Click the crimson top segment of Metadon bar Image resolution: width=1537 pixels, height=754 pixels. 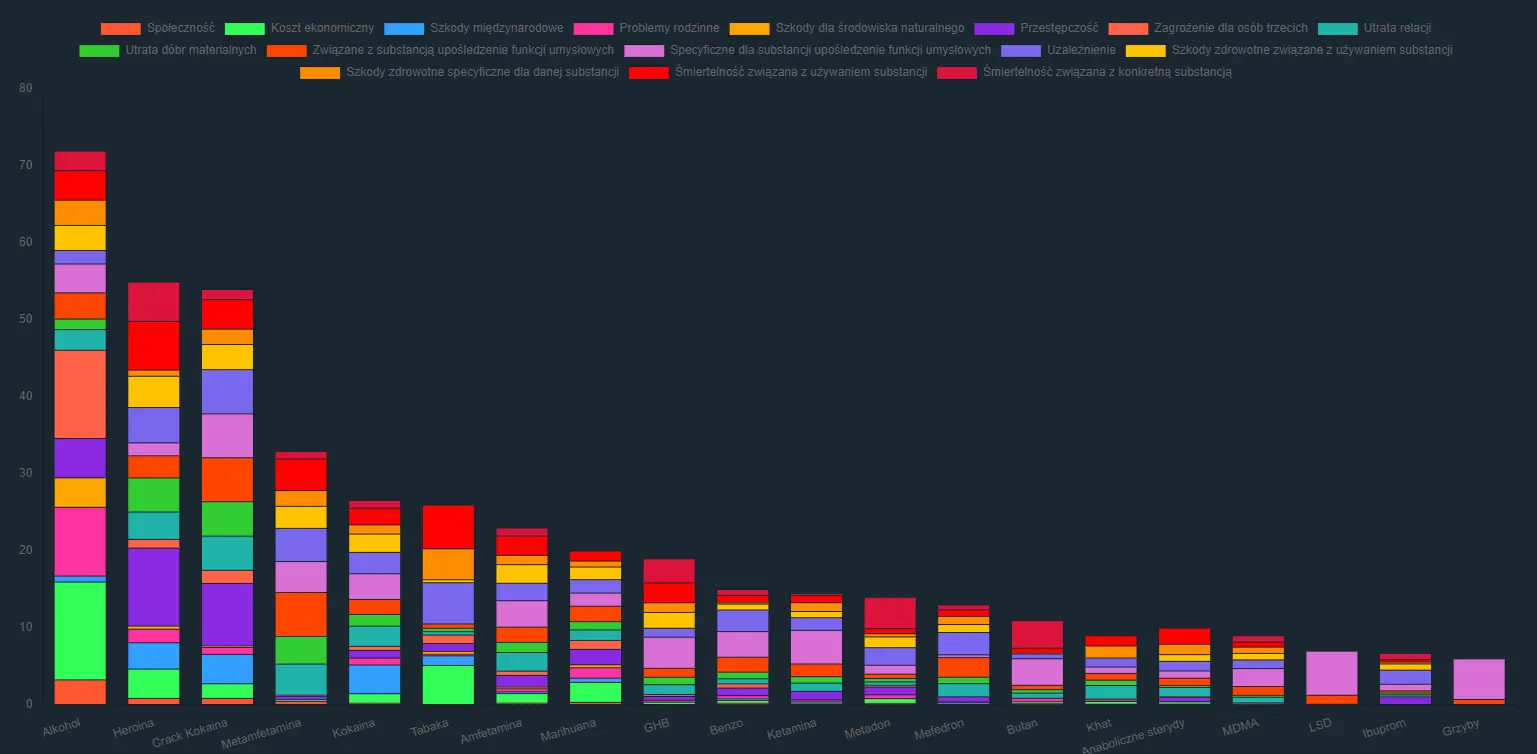pos(890,613)
